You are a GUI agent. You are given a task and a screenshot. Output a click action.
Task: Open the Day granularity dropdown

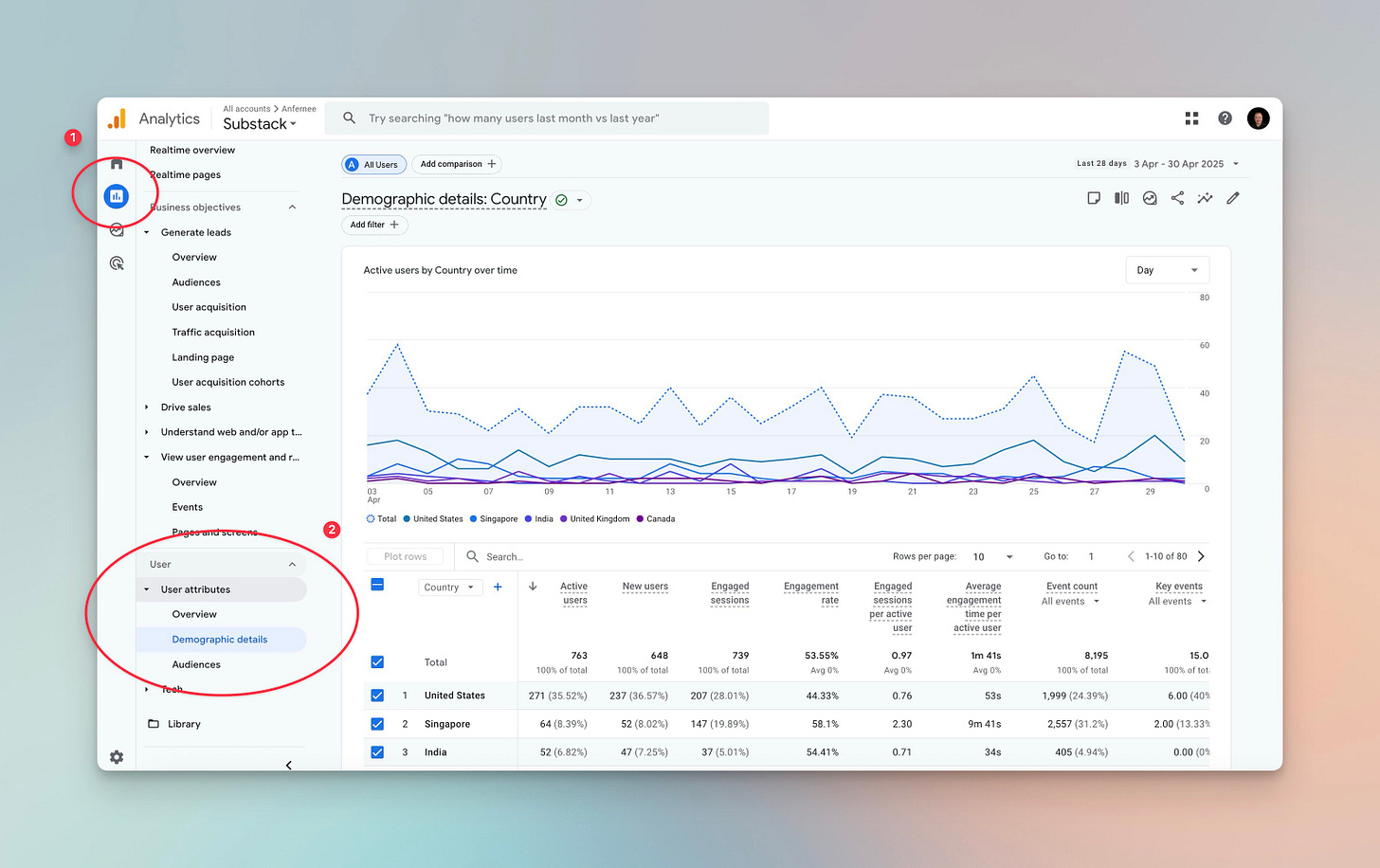coord(1168,270)
